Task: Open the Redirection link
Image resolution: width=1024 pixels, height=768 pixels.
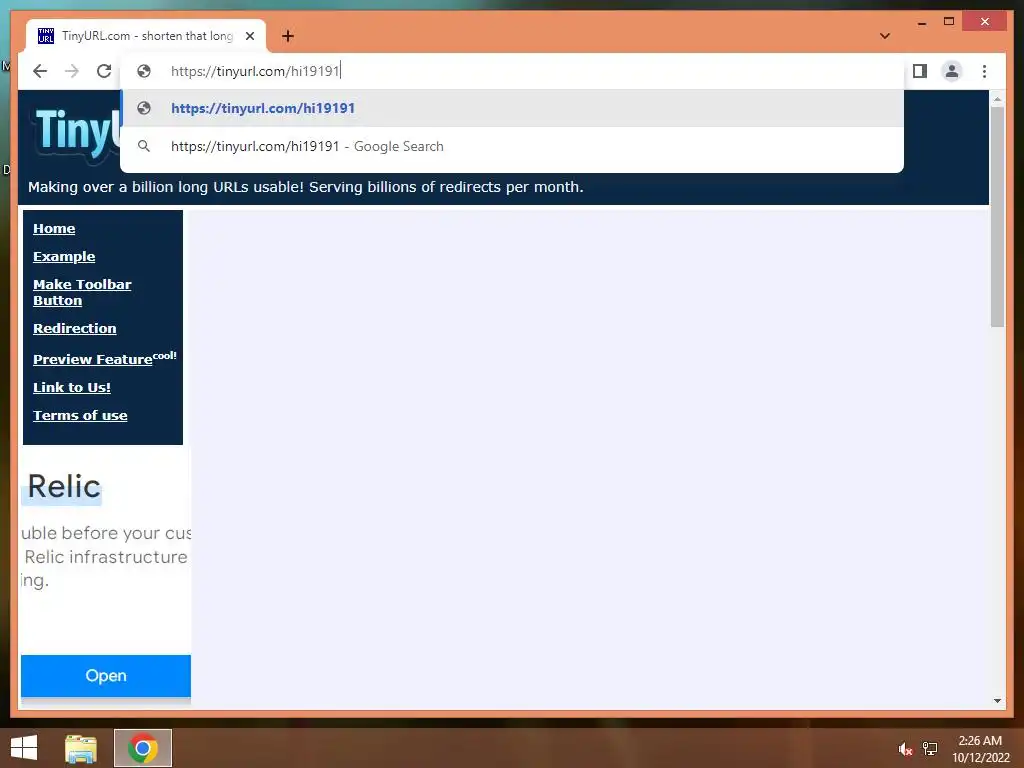Action: click(x=74, y=328)
